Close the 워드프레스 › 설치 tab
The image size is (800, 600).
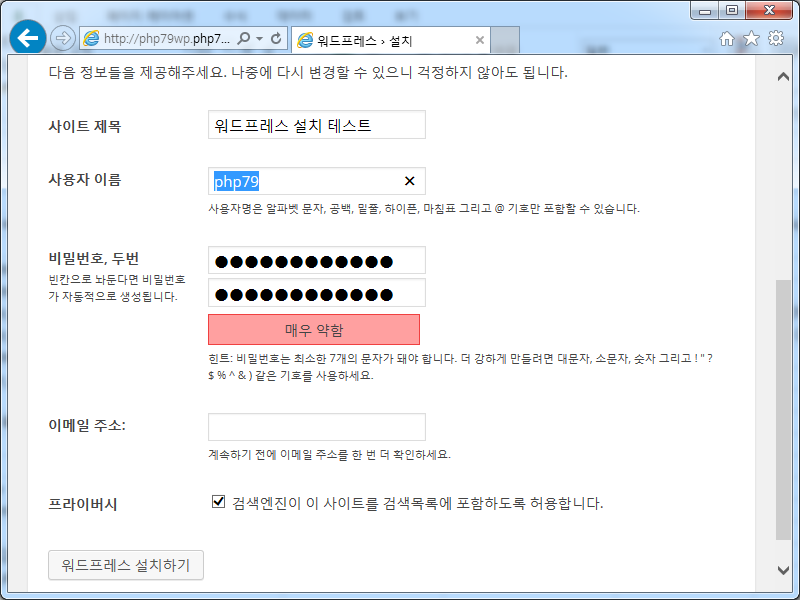480,40
